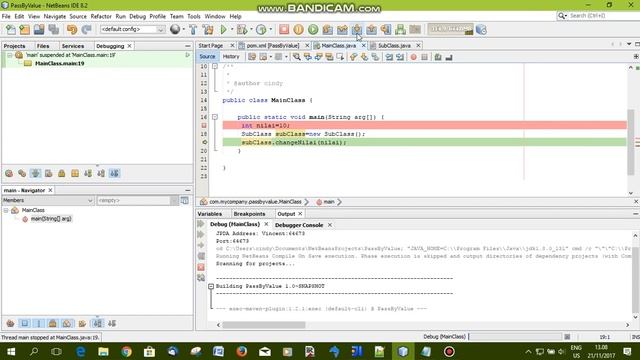
Task: Toggle Show Non-Public Members in the Navigator
Action: pos(53,324)
